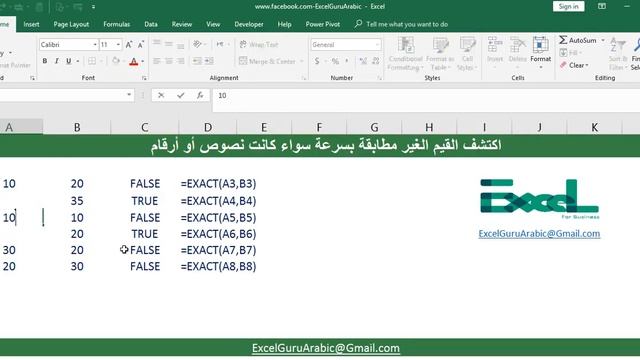Apply Percent Style
This screenshot has width=640, height=360.
pos(335,61)
